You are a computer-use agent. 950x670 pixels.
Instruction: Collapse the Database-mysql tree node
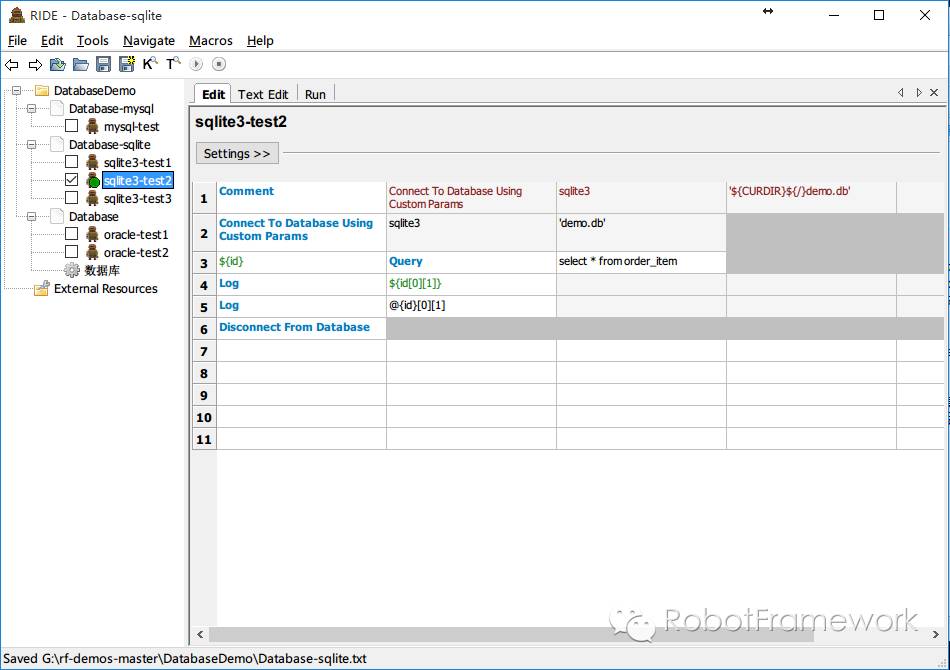click(32, 108)
